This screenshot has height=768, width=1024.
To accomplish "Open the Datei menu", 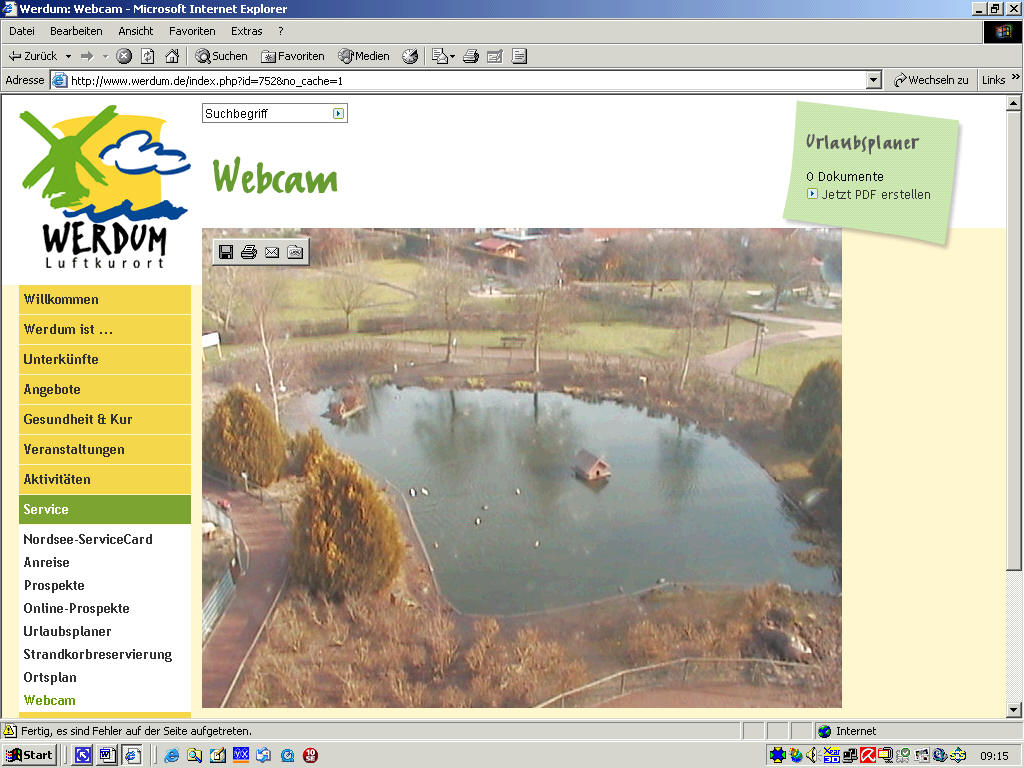I will 22,31.
